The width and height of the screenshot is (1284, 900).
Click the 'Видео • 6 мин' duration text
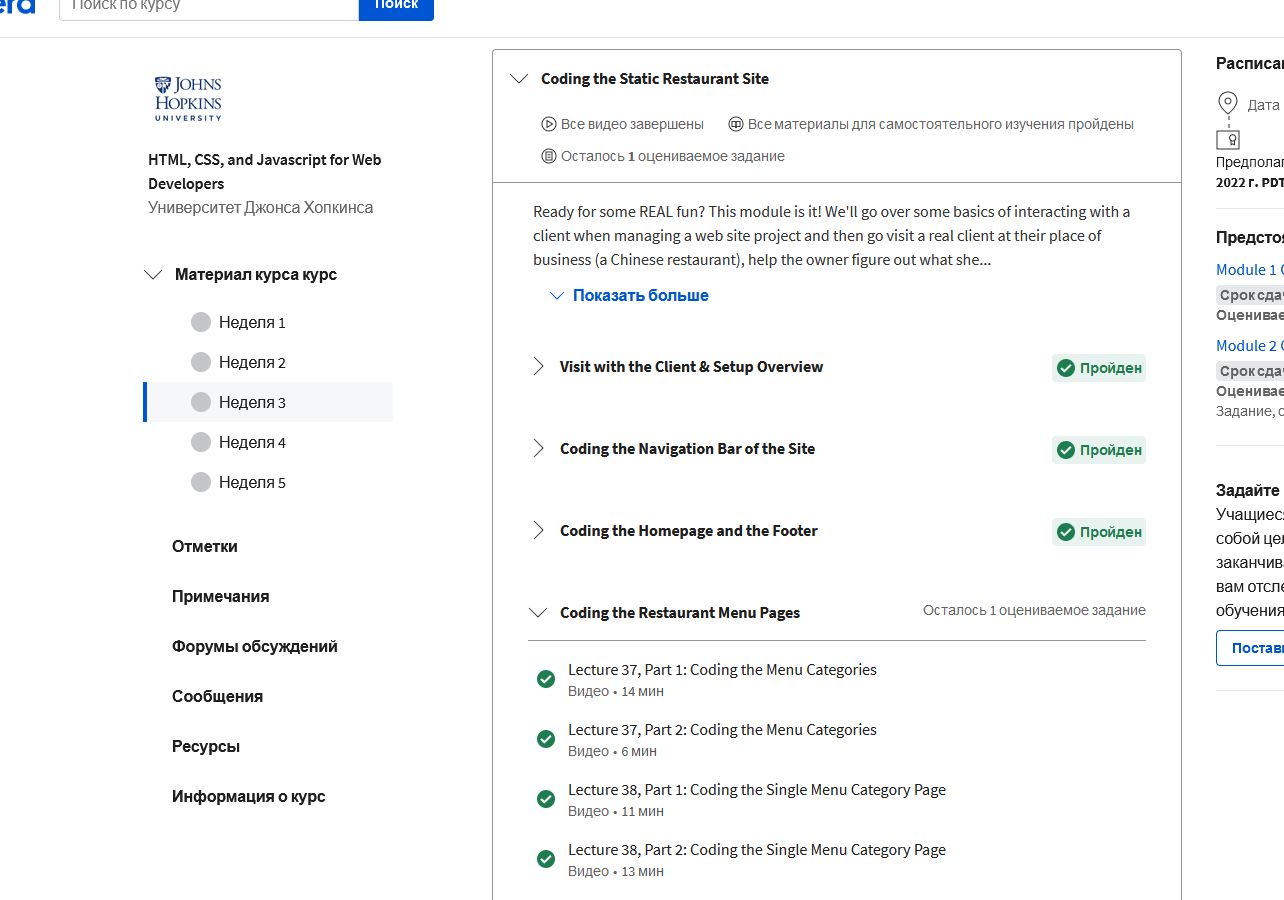point(612,752)
